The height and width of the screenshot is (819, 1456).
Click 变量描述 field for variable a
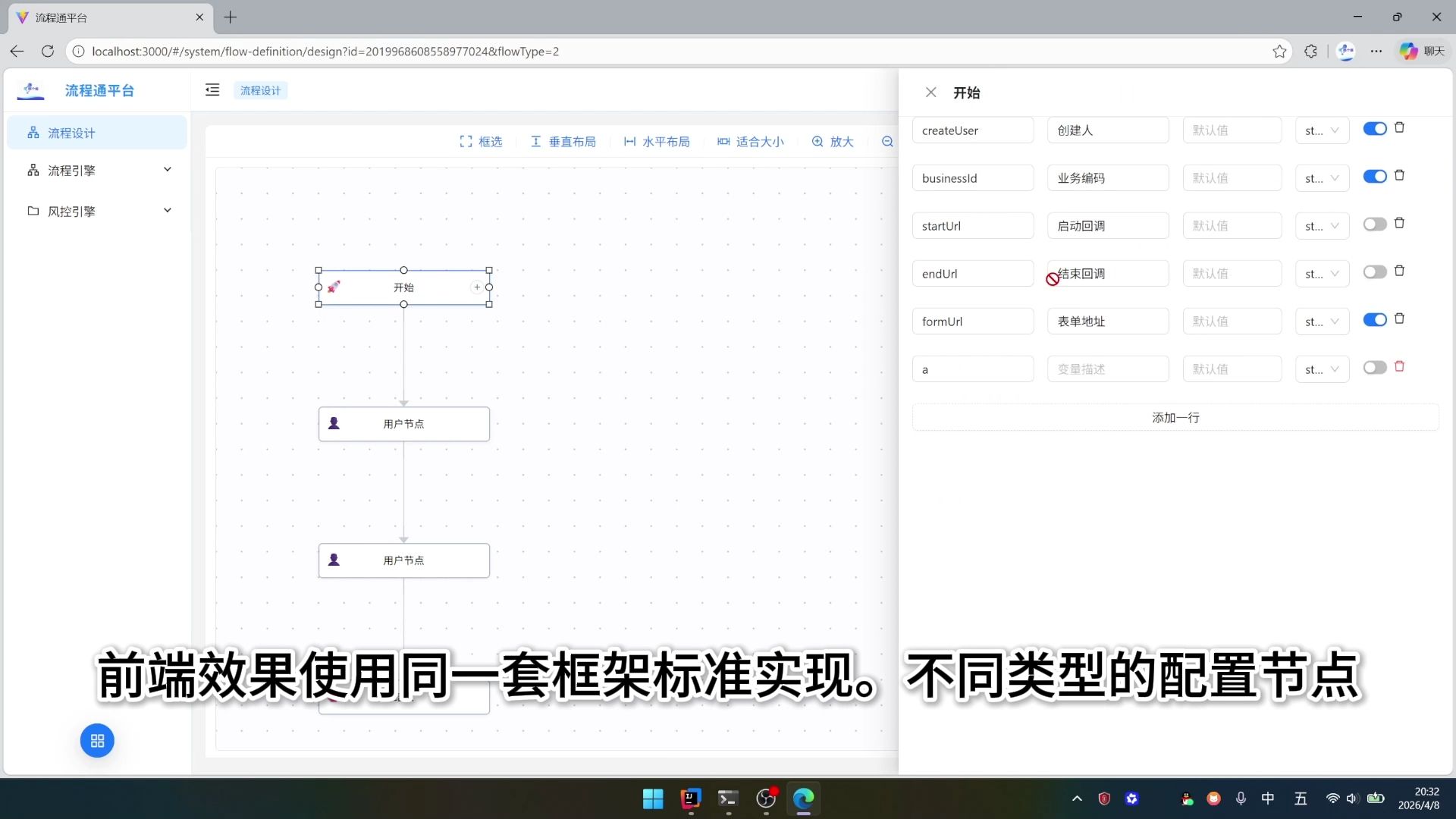(1108, 369)
